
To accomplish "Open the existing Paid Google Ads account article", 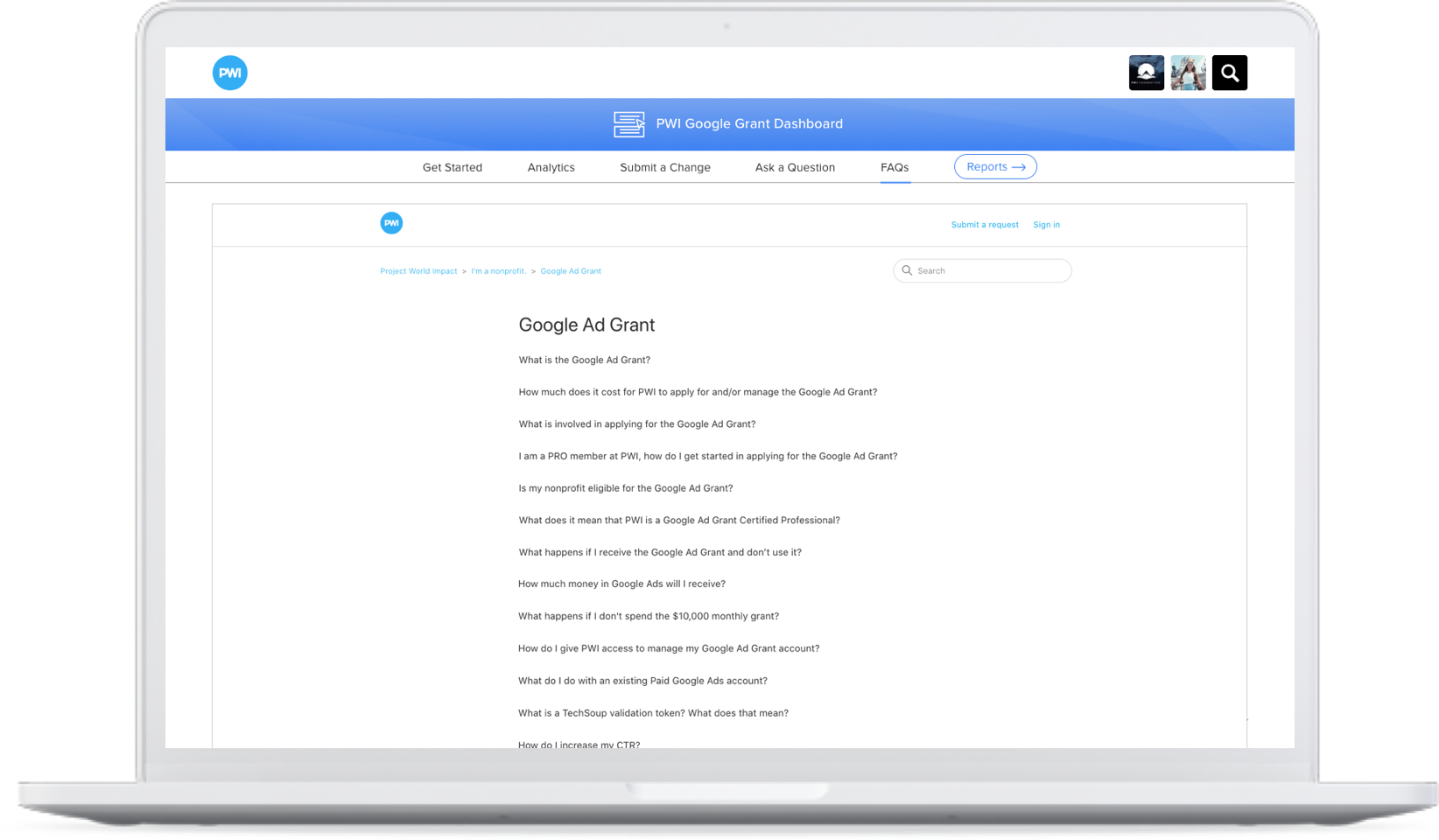I will 642,681.
